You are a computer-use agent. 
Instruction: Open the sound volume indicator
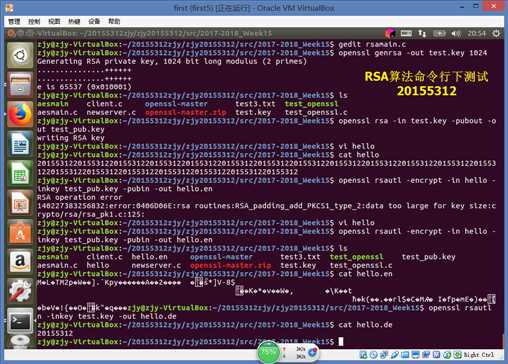(456, 33)
